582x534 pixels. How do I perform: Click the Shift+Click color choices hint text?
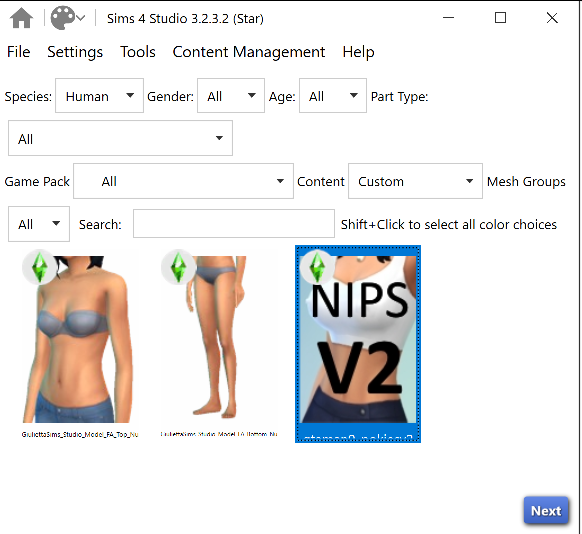[x=449, y=225]
